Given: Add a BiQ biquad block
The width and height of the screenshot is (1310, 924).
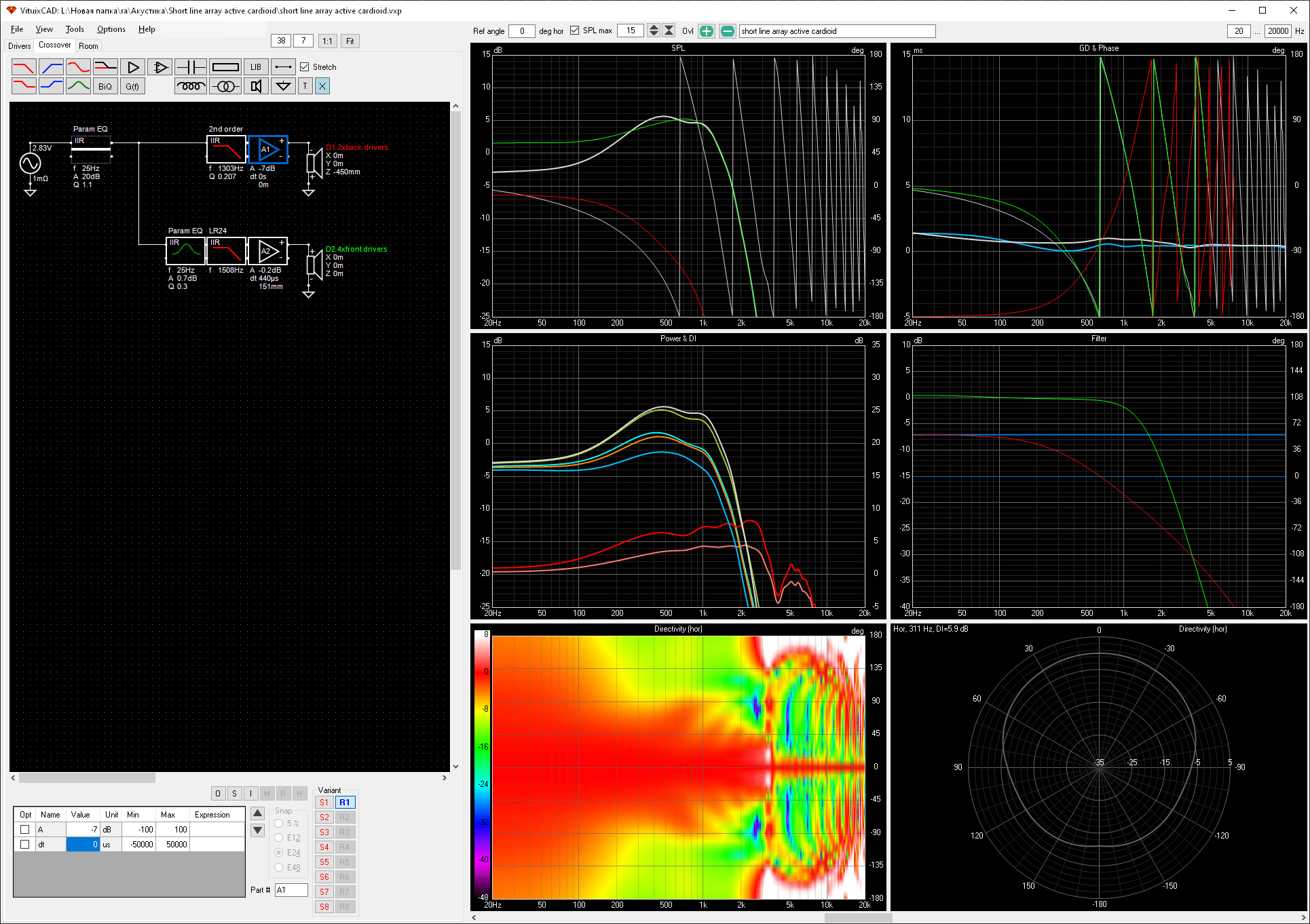Looking at the screenshot, I should coord(105,86).
